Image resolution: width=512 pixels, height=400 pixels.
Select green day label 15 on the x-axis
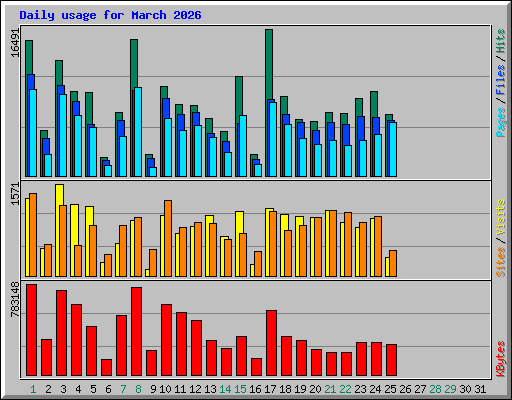tap(240, 389)
